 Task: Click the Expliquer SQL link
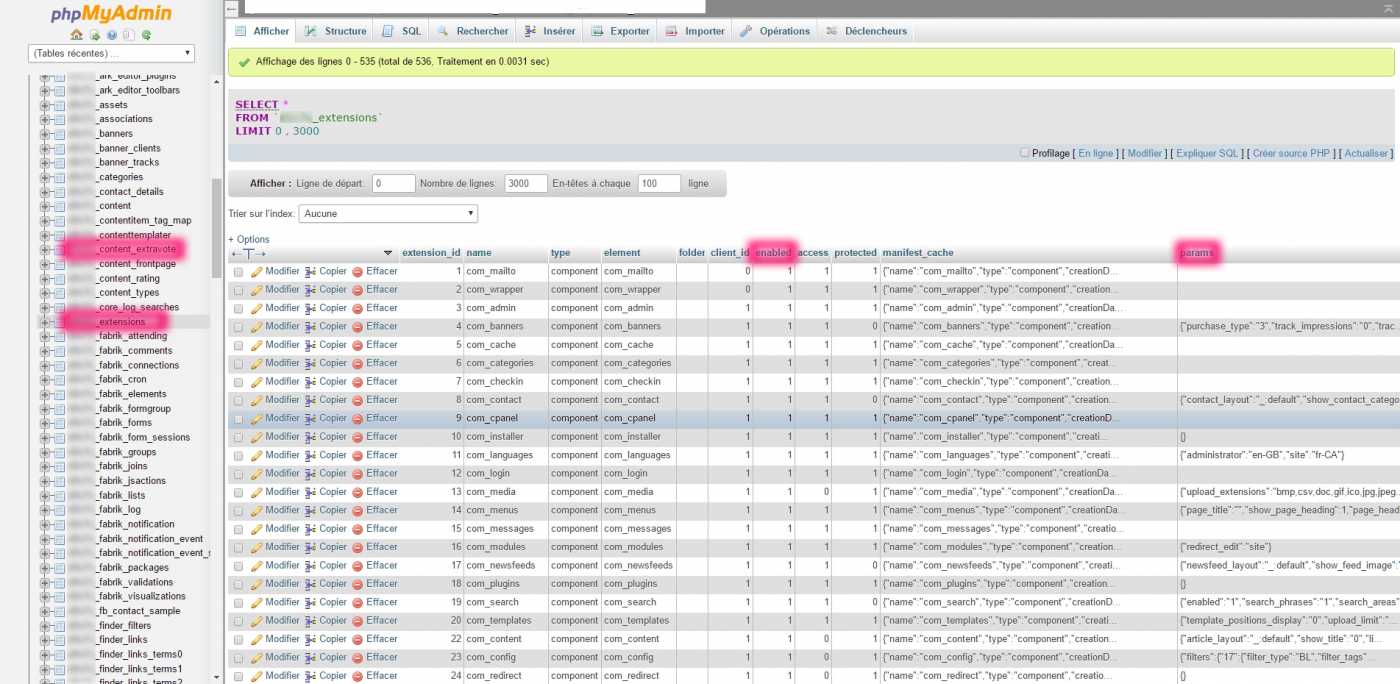pyautogui.click(x=1207, y=154)
